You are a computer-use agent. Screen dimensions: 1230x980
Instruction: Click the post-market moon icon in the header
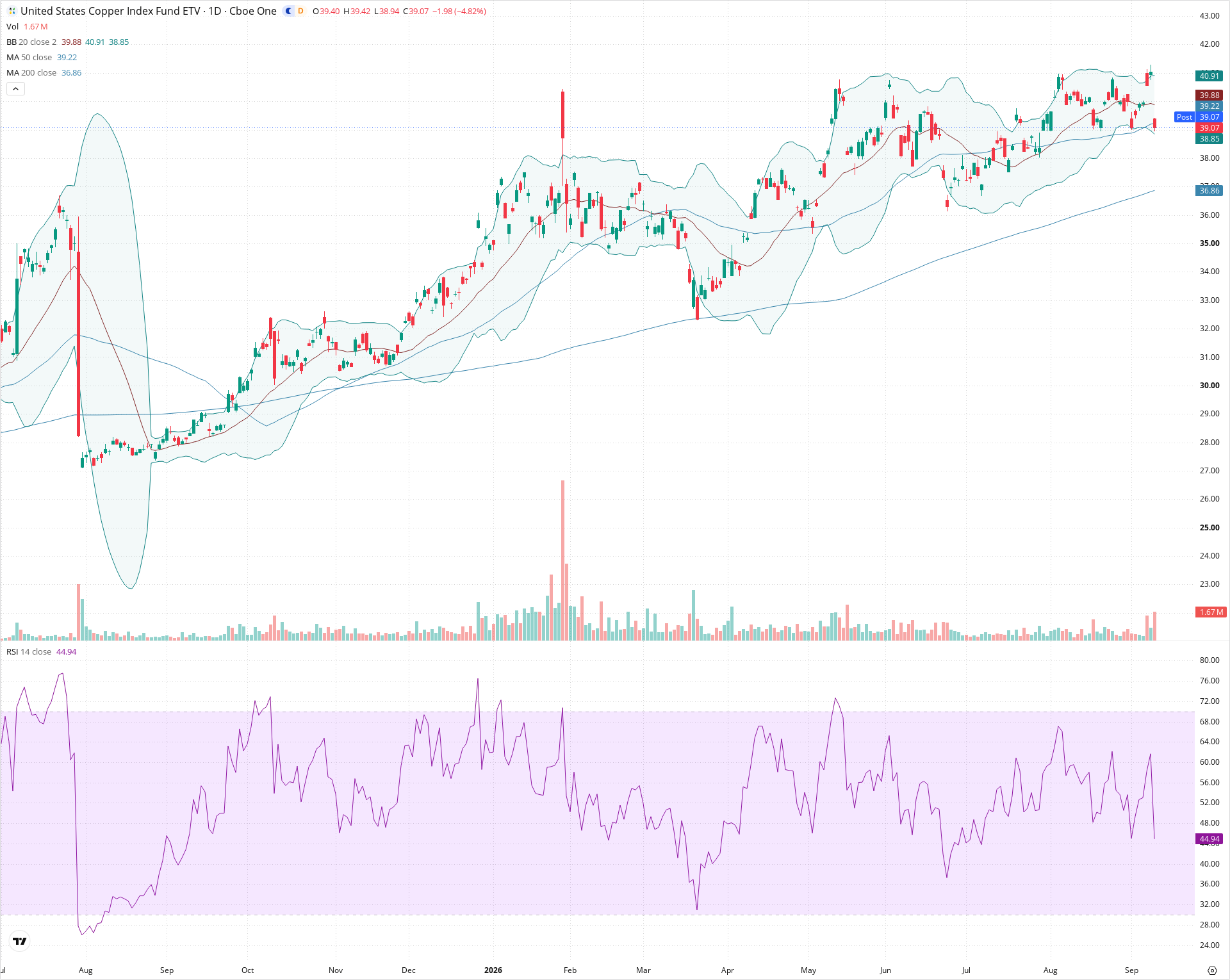[x=288, y=11]
